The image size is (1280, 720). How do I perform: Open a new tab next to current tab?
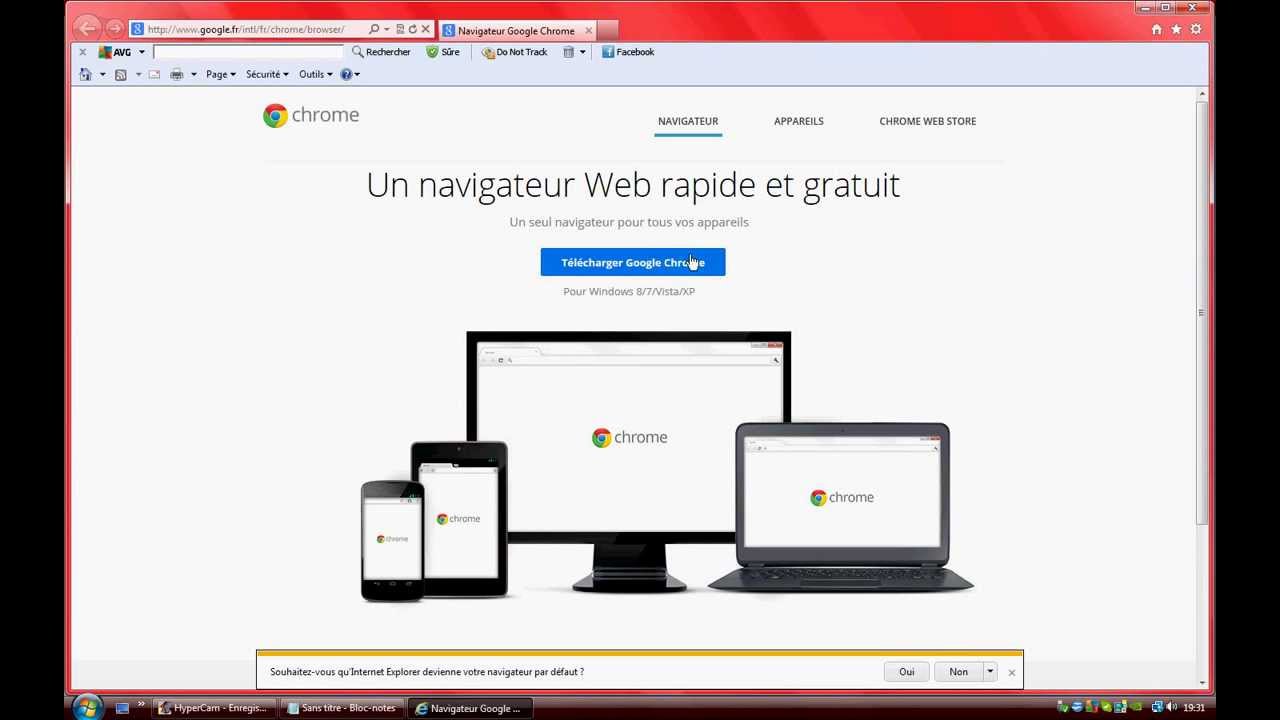[608, 30]
